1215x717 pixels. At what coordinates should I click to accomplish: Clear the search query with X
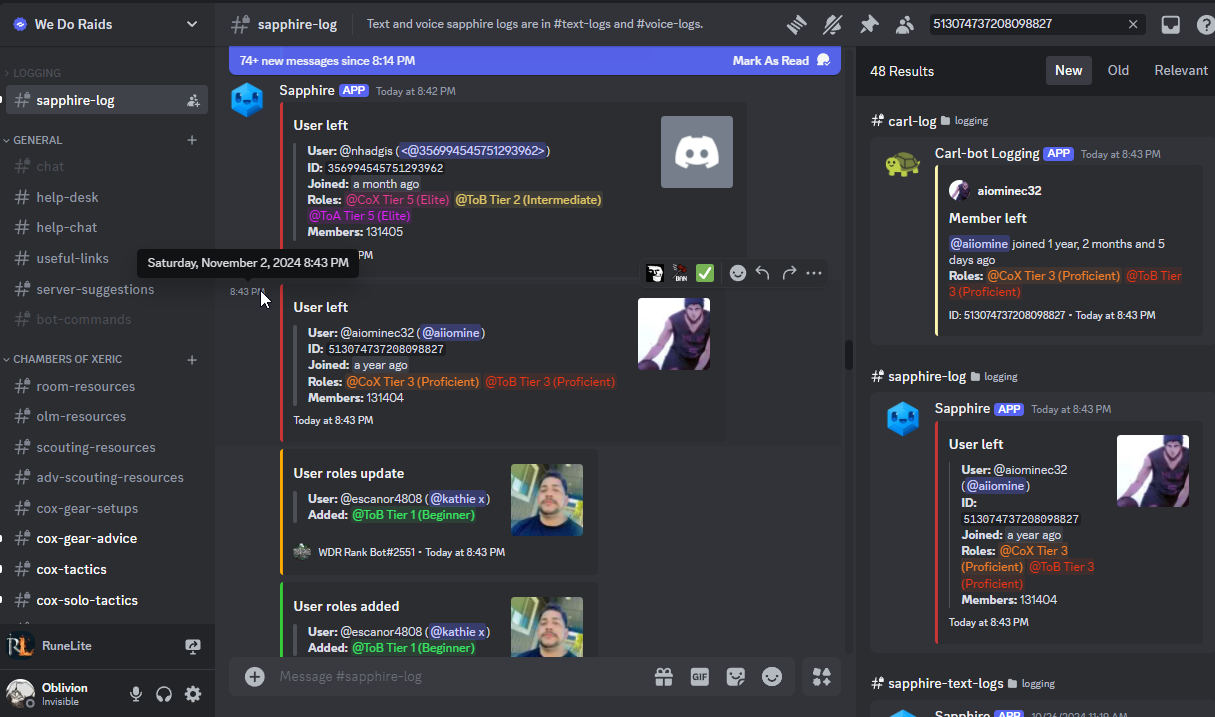pyautogui.click(x=1133, y=24)
